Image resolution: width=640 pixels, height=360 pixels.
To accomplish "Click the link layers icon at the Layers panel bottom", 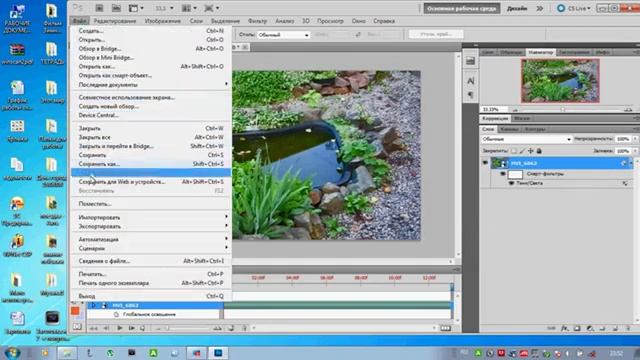I will click(x=551, y=328).
